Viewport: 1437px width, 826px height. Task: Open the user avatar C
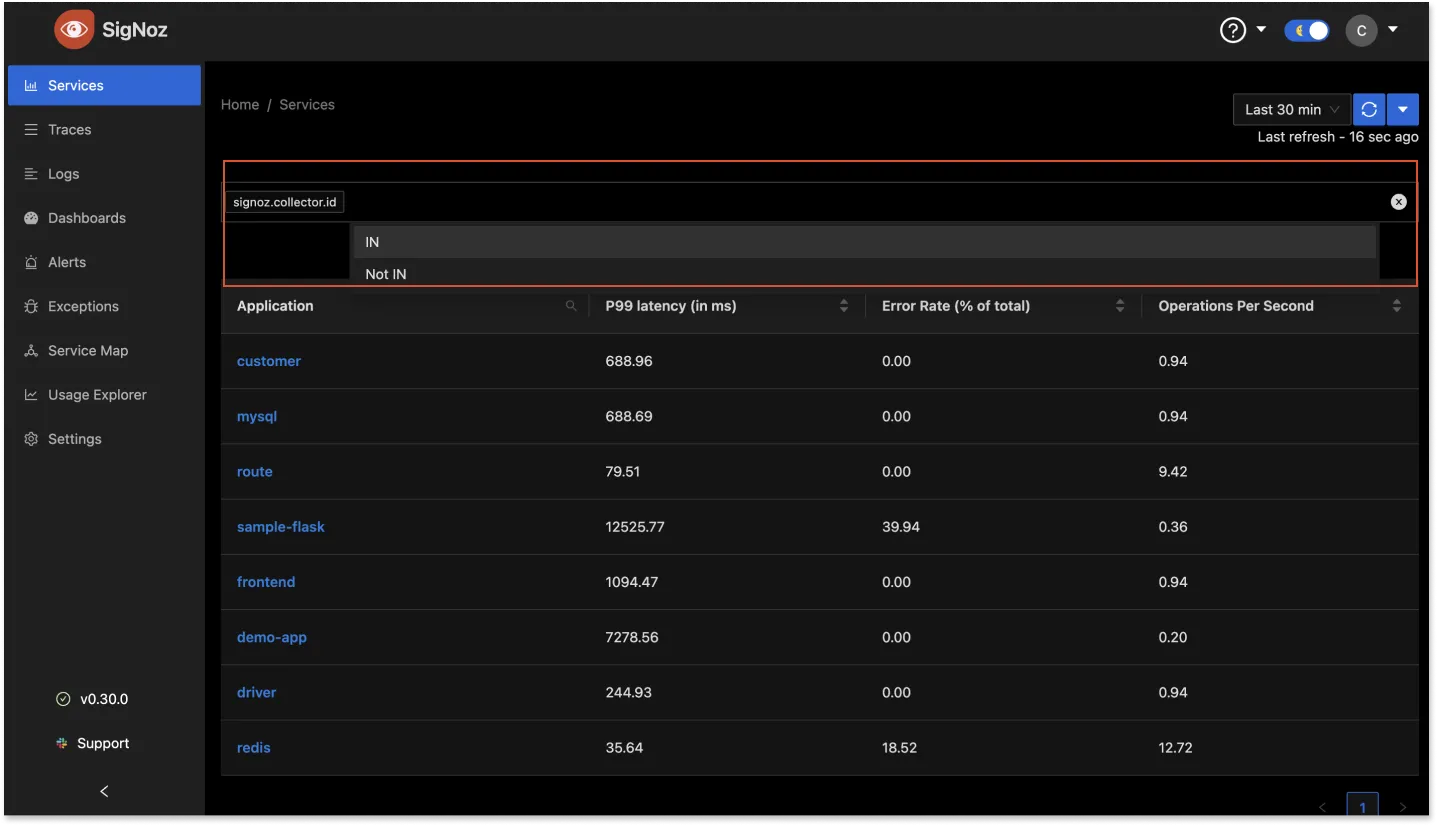(1361, 30)
